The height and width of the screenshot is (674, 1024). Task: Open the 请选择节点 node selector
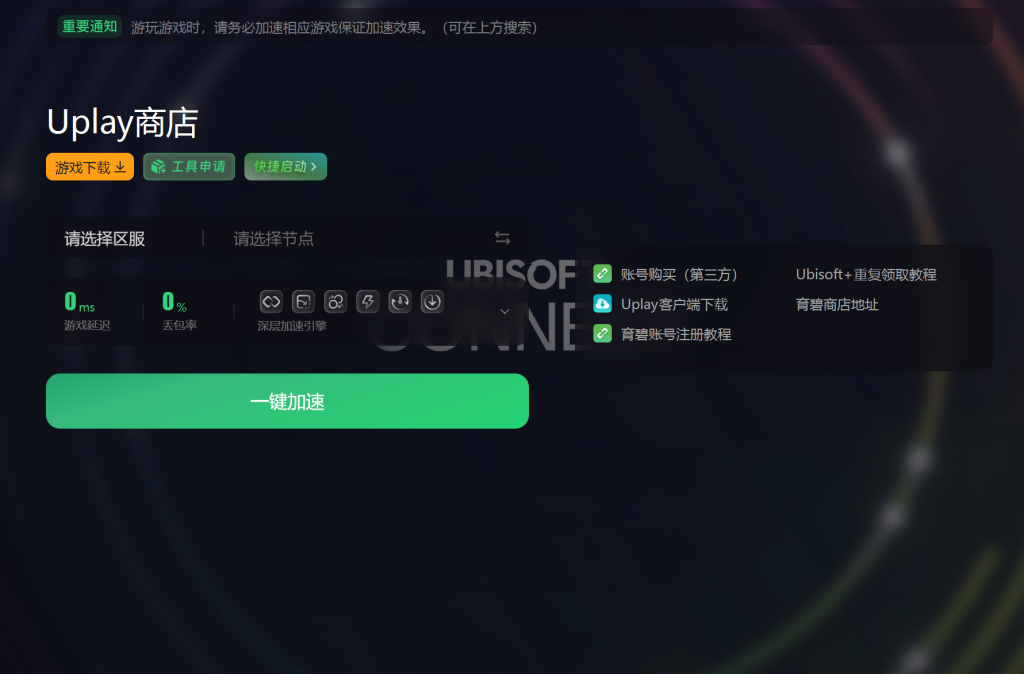pyautogui.click(x=274, y=238)
